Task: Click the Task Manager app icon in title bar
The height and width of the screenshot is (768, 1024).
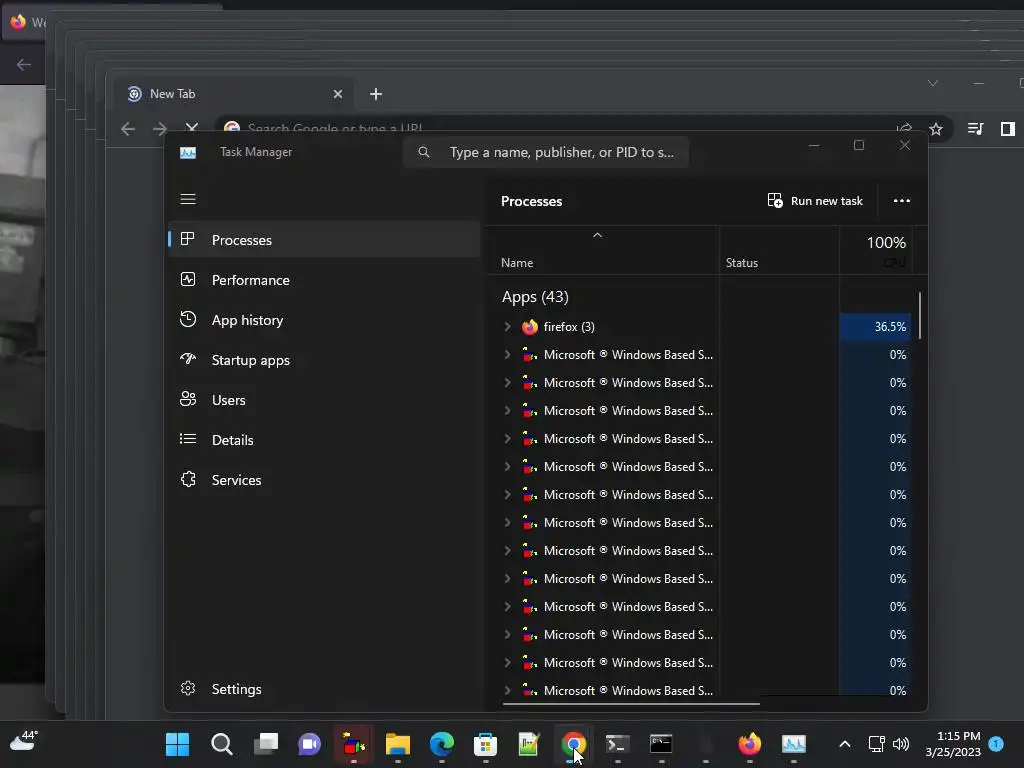Action: point(188,152)
